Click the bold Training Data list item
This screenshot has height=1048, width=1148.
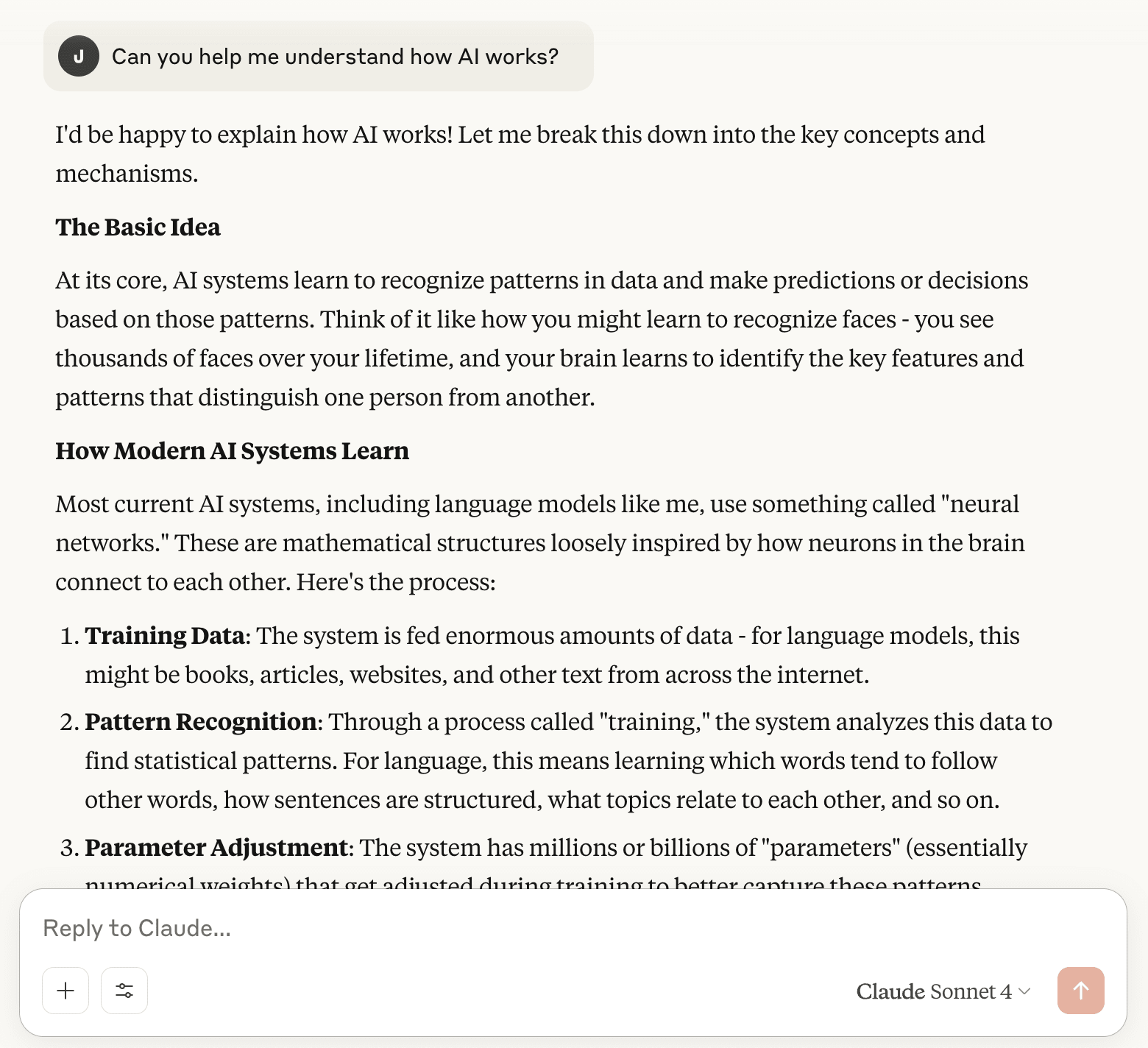pos(165,635)
